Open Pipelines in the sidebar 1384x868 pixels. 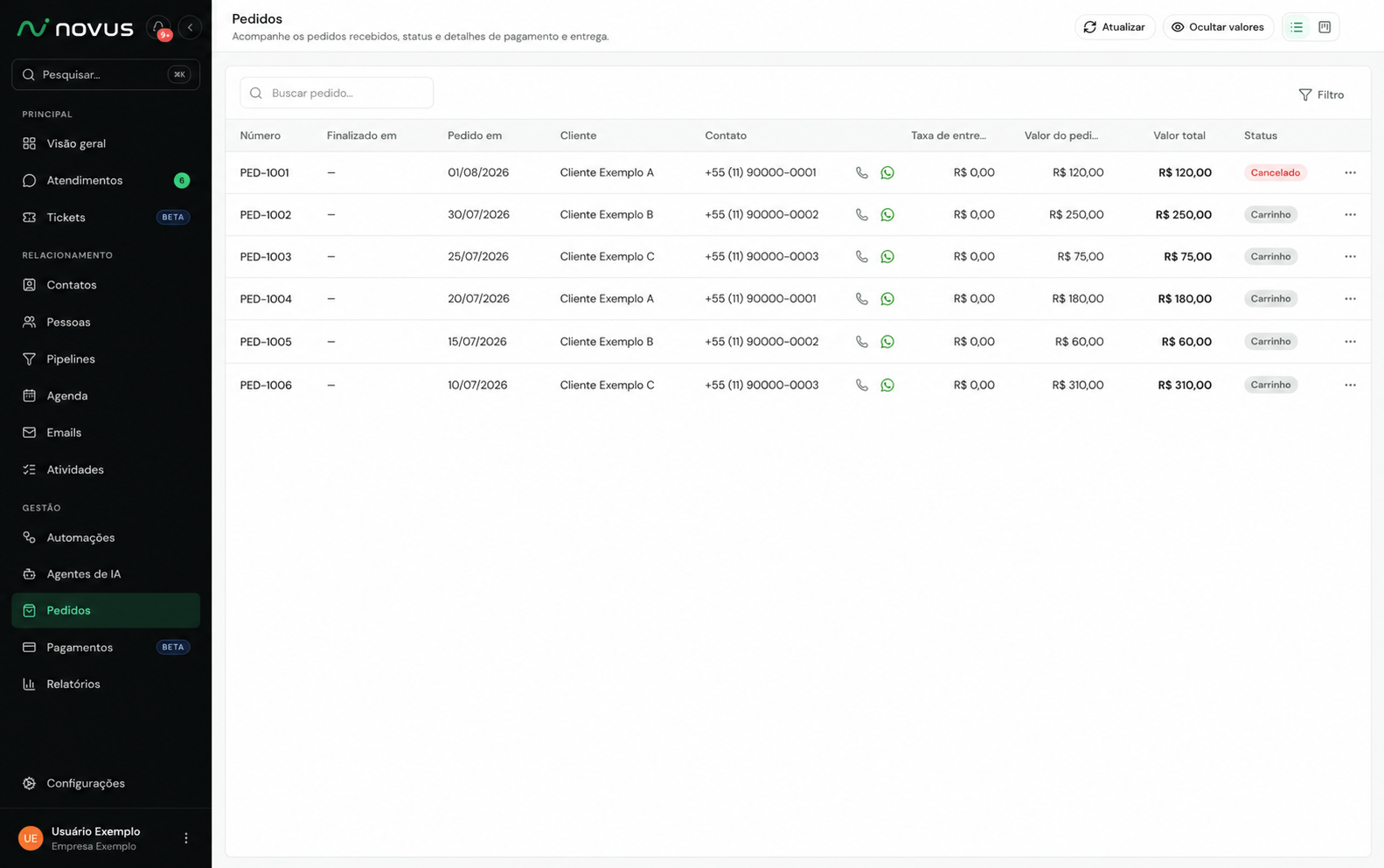(x=106, y=359)
